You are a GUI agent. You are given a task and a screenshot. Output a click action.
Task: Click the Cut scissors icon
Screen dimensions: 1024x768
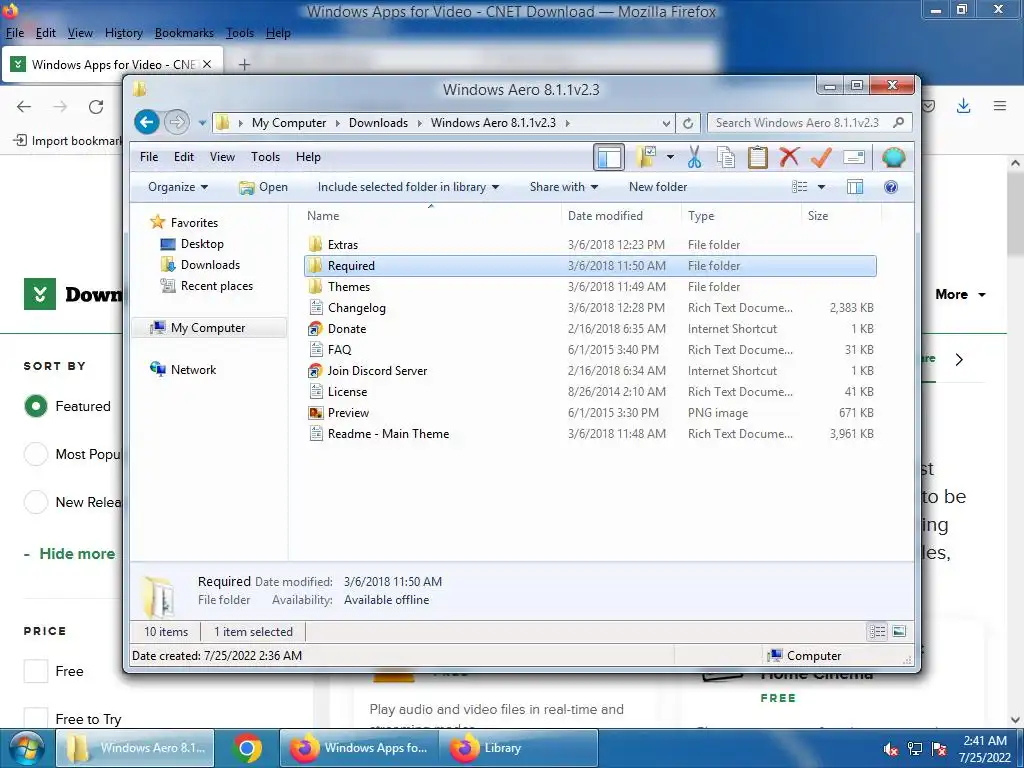pos(694,157)
